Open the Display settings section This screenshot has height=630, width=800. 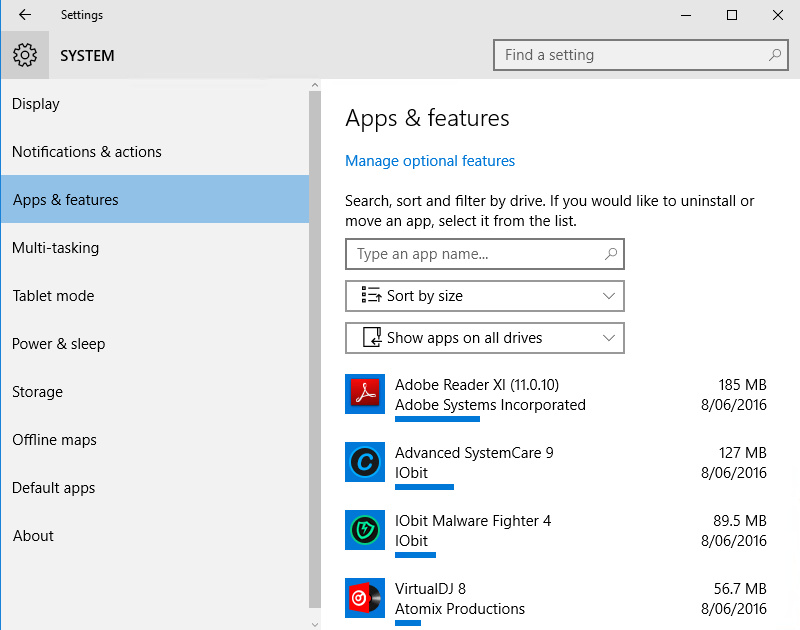[155, 104]
